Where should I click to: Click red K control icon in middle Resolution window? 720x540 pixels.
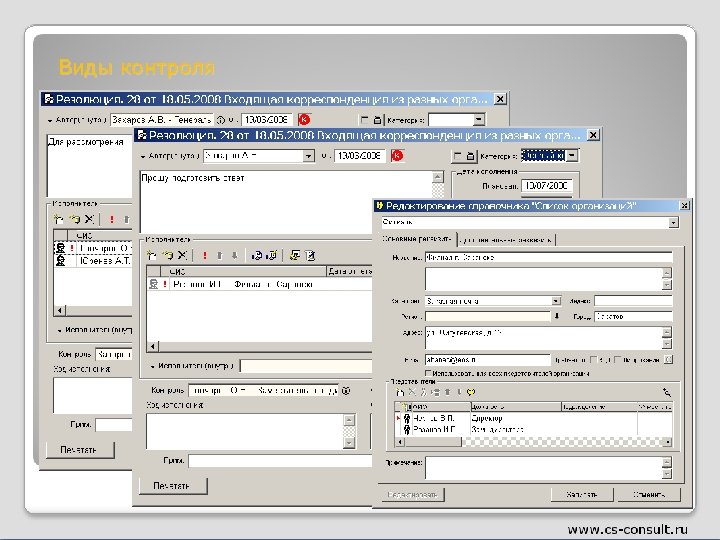[x=397, y=156]
